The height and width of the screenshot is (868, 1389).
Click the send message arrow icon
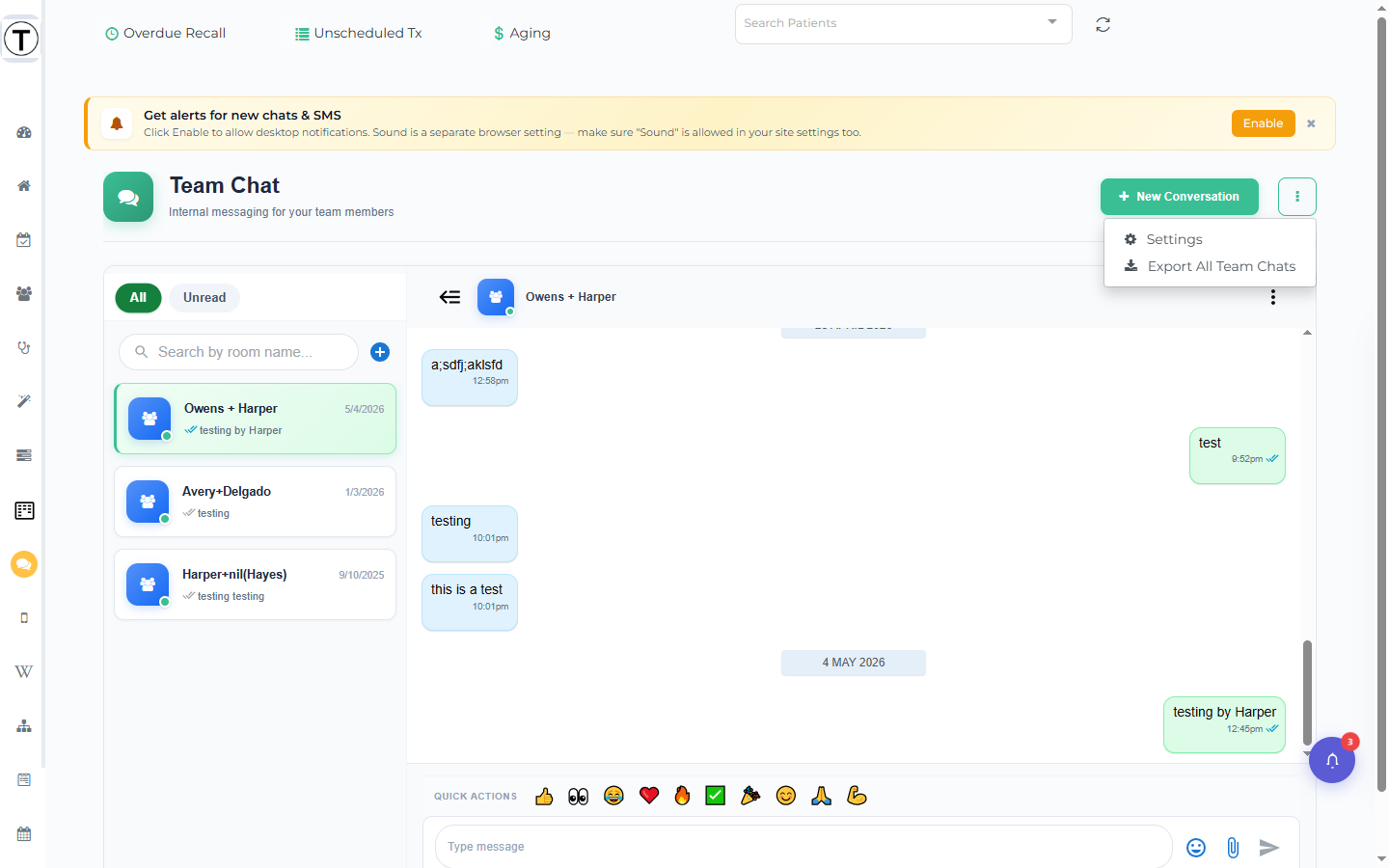tap(1269, 848)
